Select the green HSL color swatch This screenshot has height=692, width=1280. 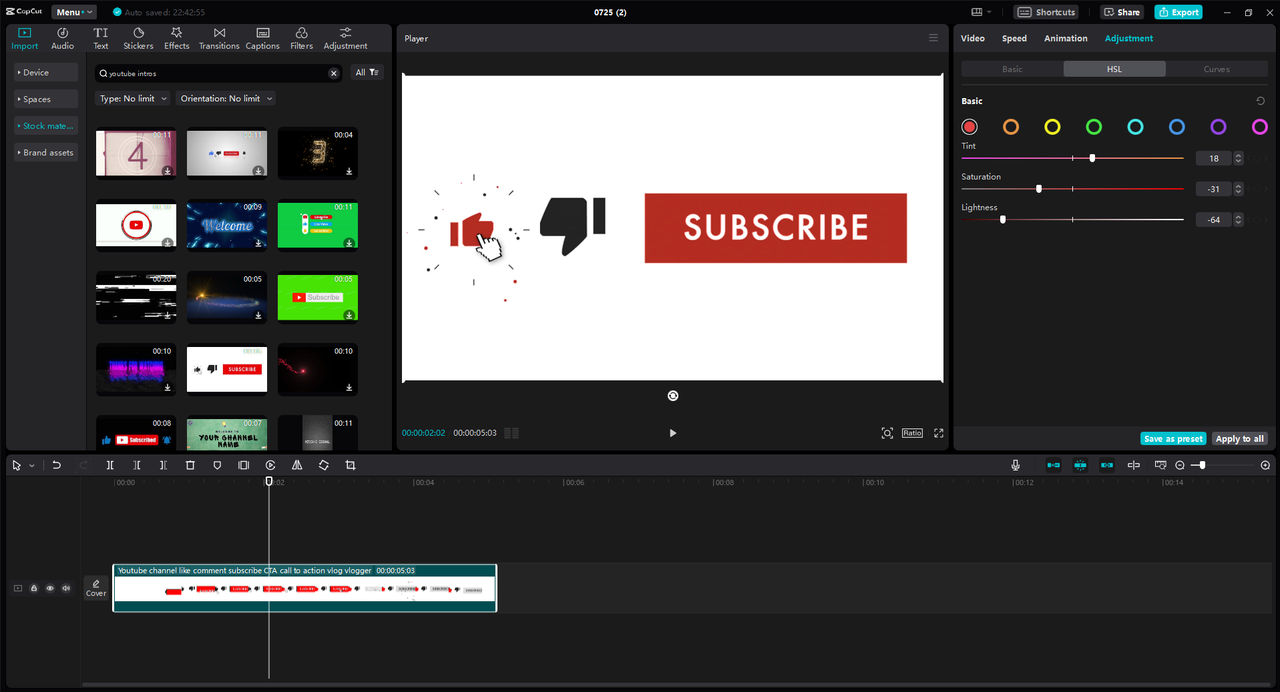1094,127
